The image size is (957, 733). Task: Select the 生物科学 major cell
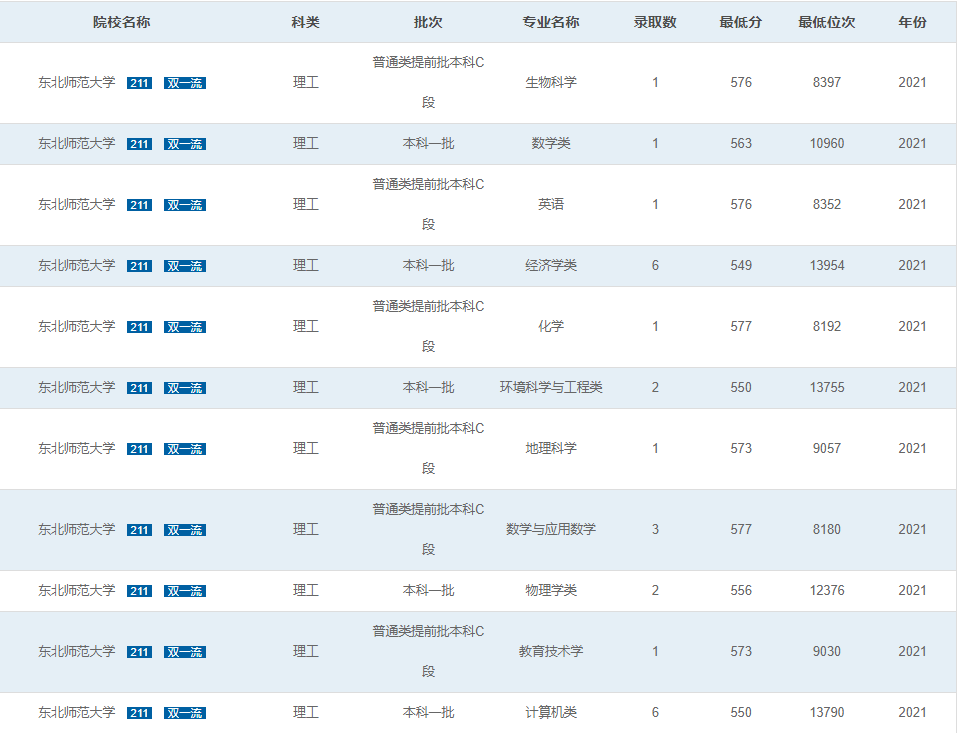coord(551,82)
